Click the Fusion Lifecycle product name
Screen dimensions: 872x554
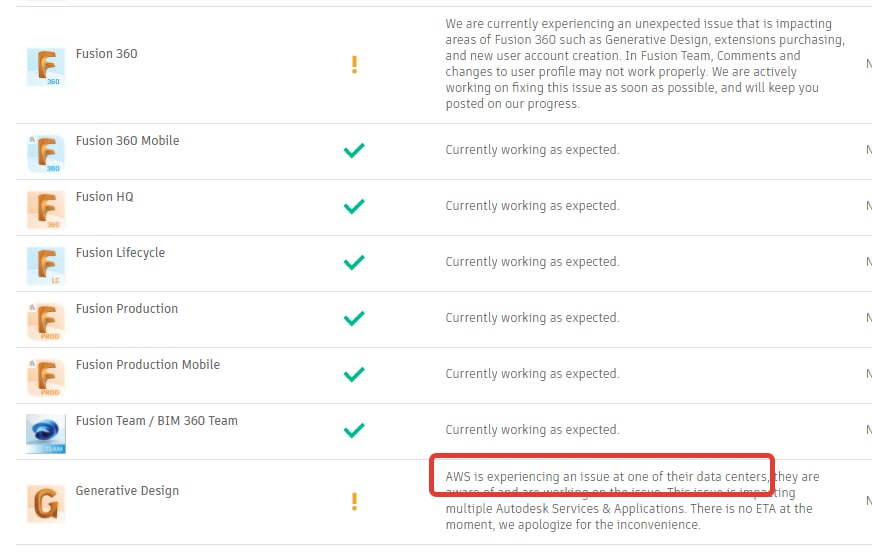[120, 253]
